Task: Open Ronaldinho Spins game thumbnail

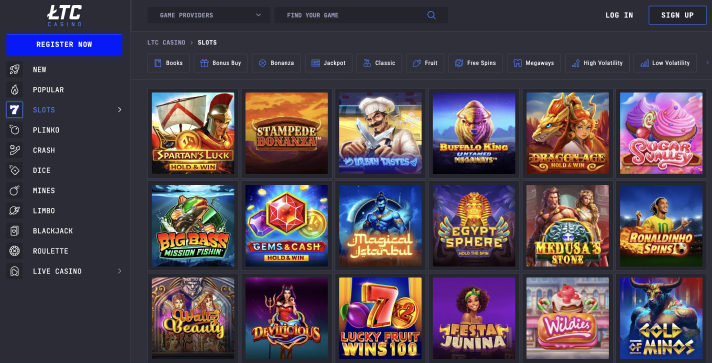Action: pos(661,226)
